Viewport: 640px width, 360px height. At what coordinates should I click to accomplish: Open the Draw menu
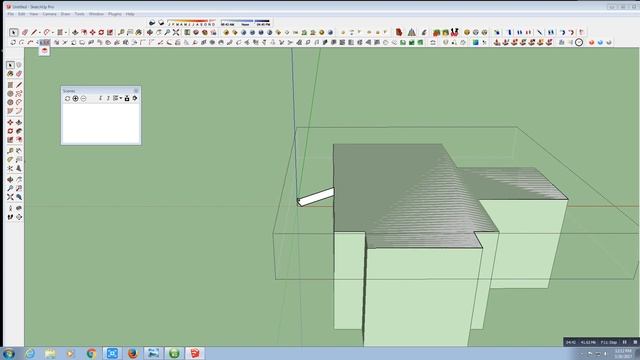[x=65, y=14]
